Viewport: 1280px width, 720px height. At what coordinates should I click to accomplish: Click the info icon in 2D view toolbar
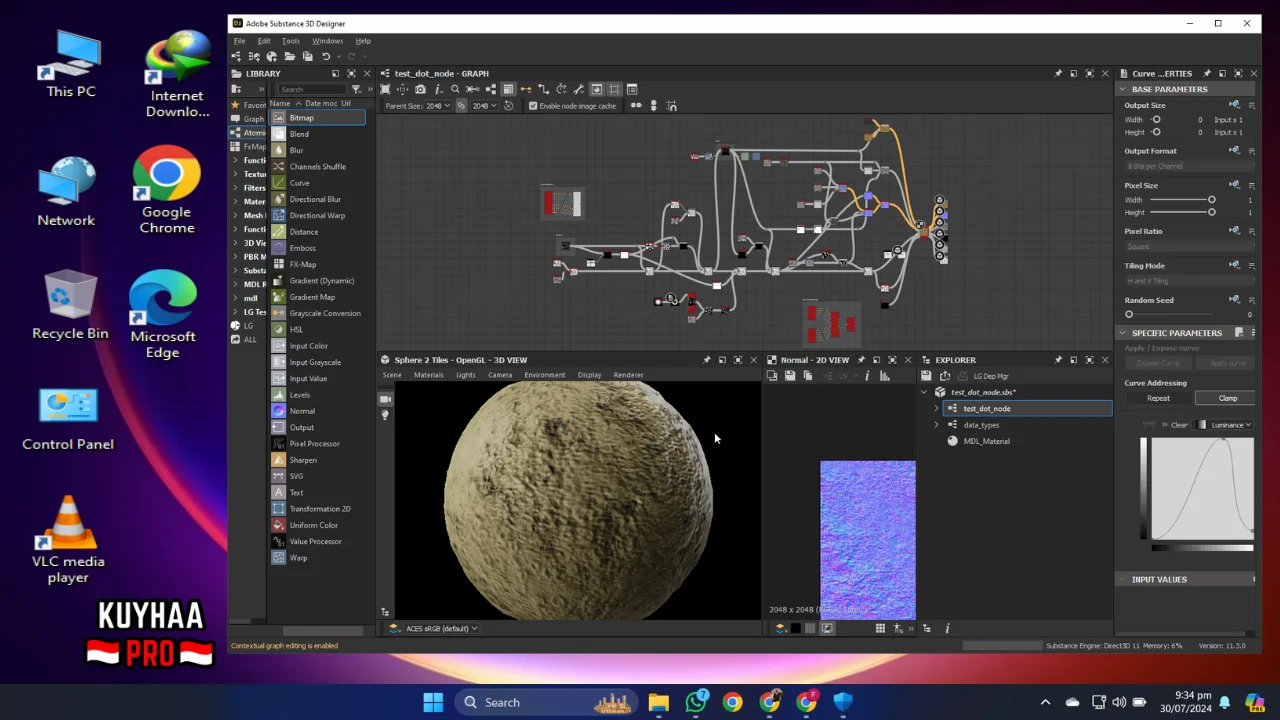click(867, 376)
